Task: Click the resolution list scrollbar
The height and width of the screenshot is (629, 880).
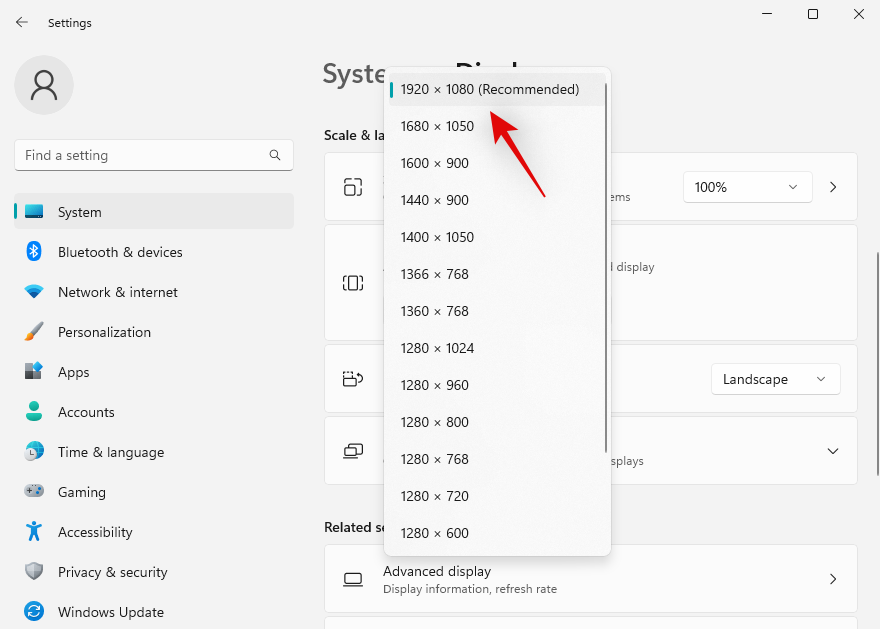Action: [x=606, y=270]
